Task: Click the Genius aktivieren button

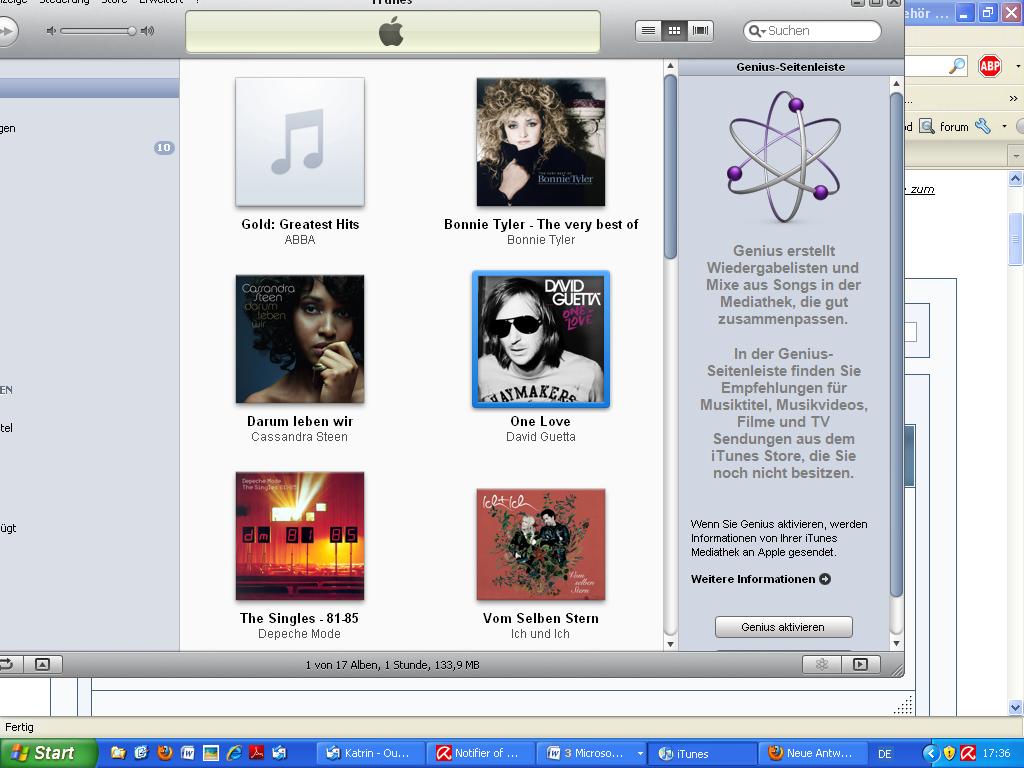Action: click(x=783, y=627)
